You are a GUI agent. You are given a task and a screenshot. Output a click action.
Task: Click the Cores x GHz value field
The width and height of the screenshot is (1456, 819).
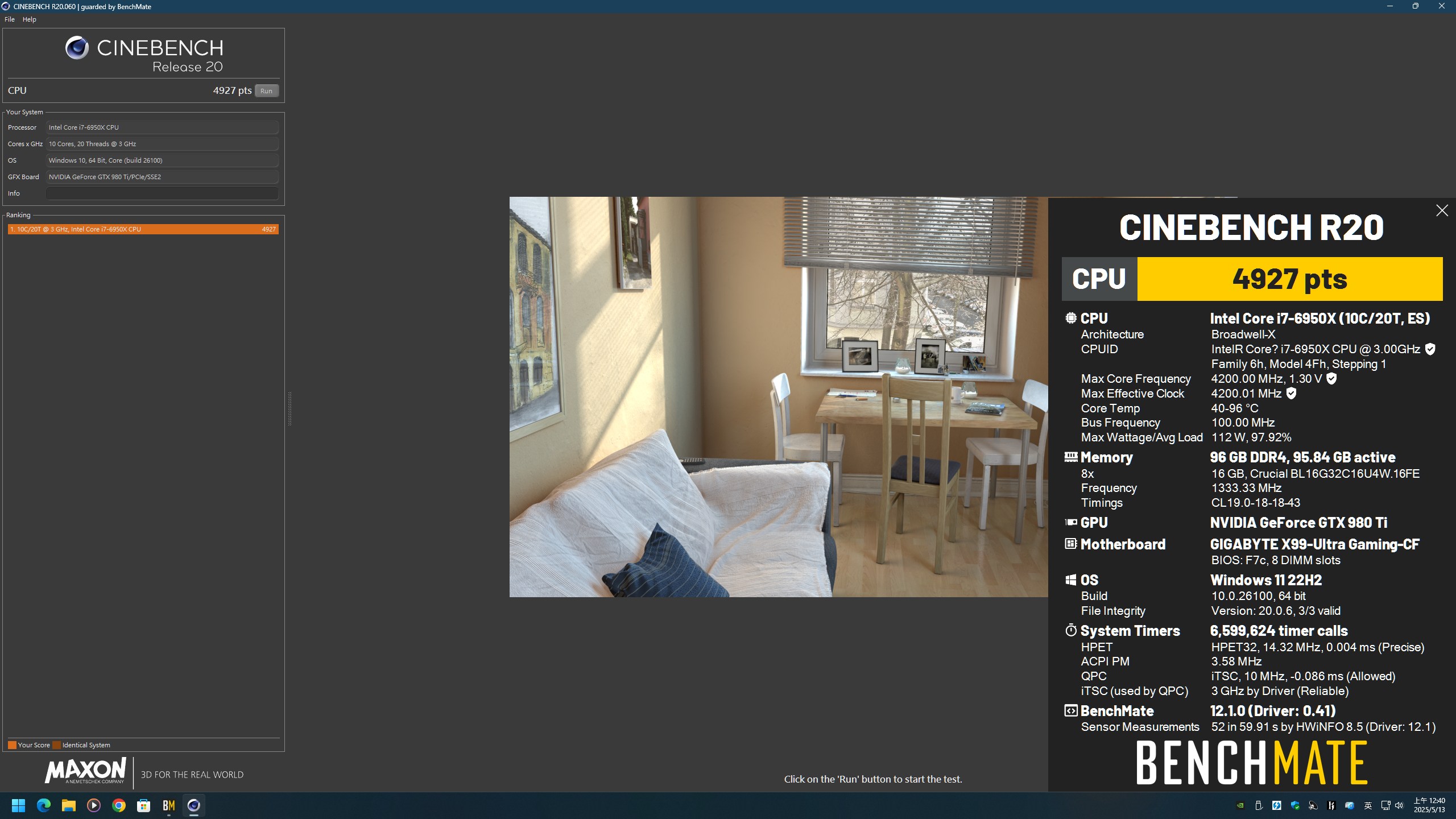162,144
